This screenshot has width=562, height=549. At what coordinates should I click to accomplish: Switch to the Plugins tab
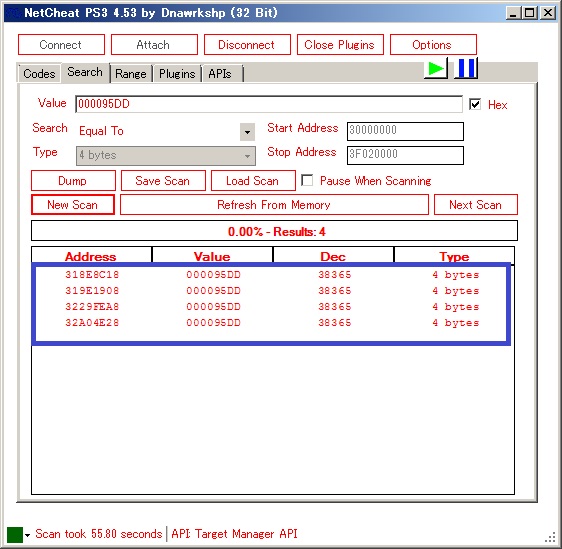point(177,74)
